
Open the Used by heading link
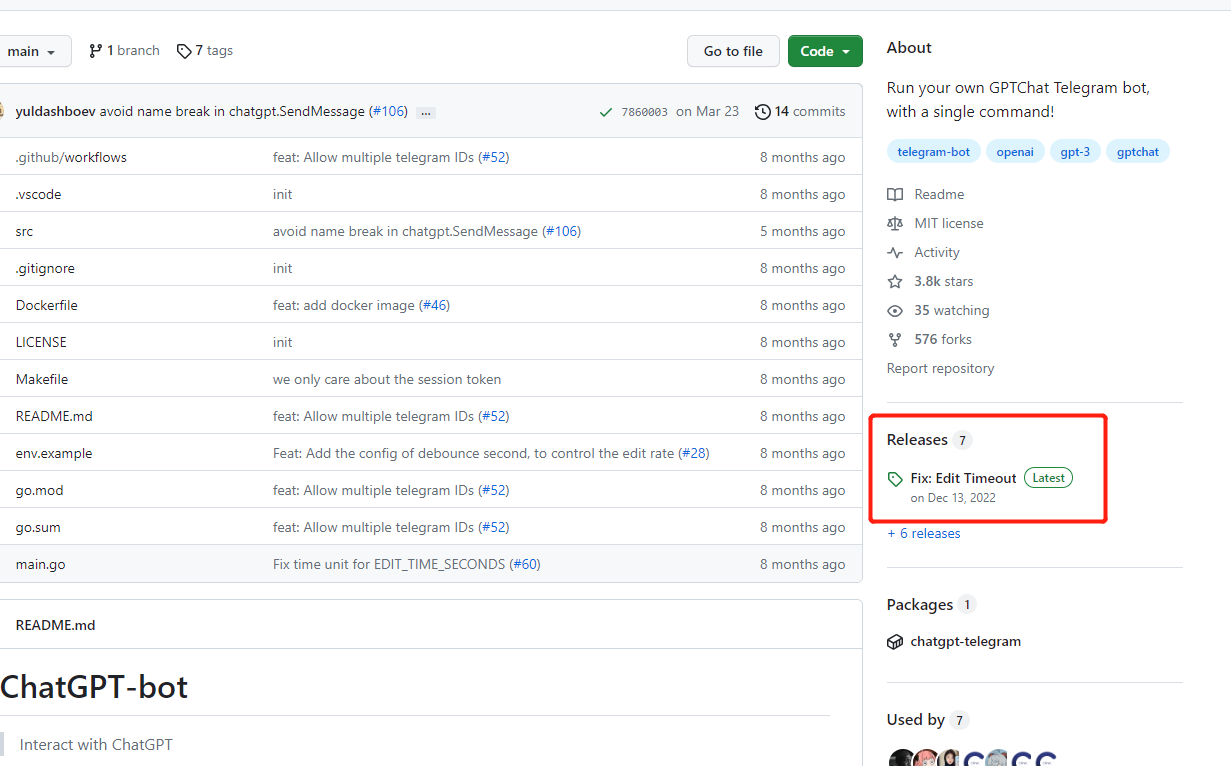916,719
